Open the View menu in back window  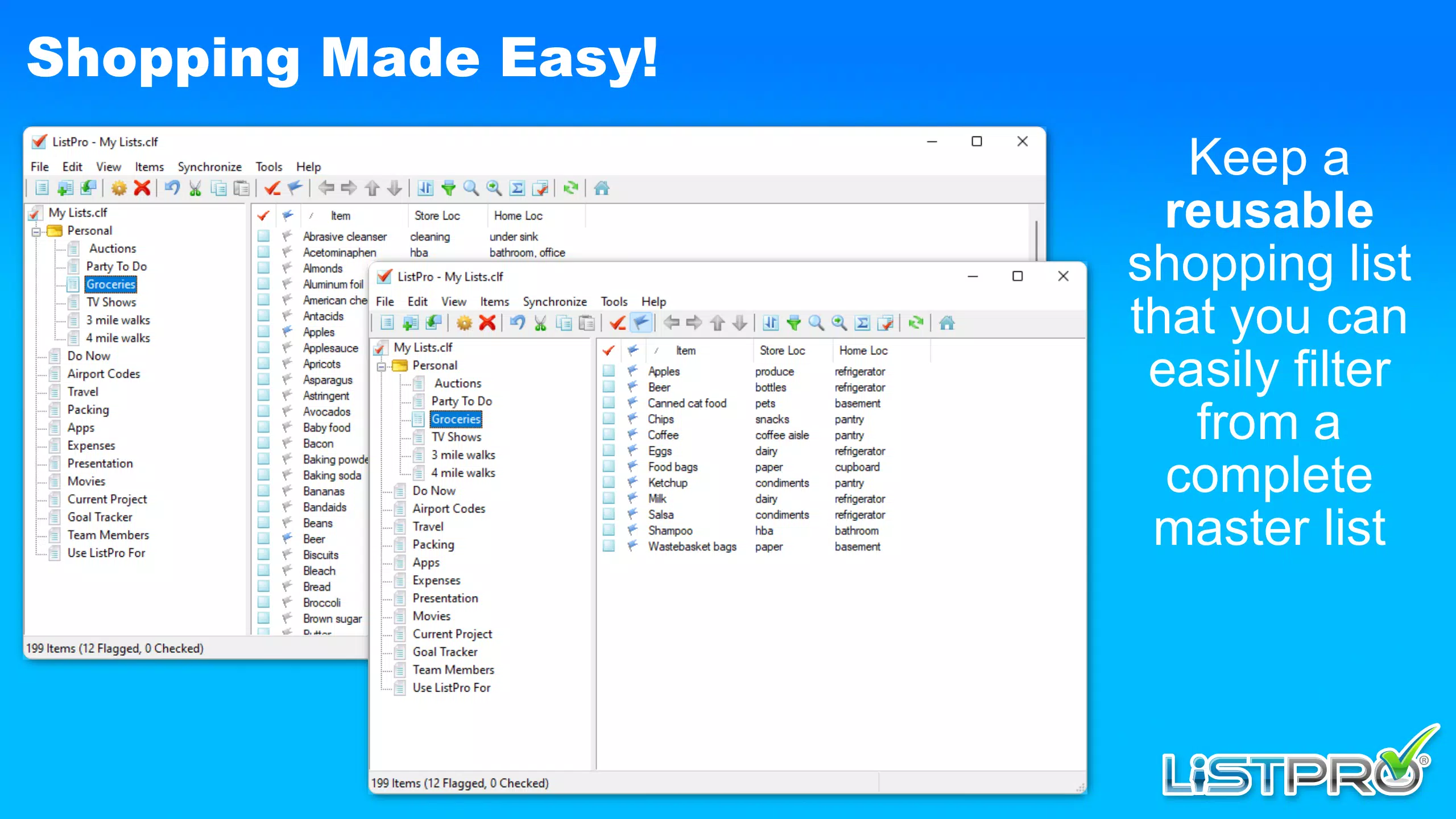point(109,167)
